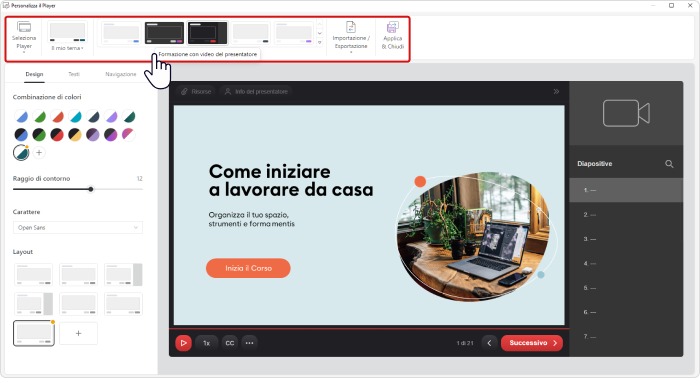
Task: Go to previous slide with left arrow
Action: coord(489,343)
